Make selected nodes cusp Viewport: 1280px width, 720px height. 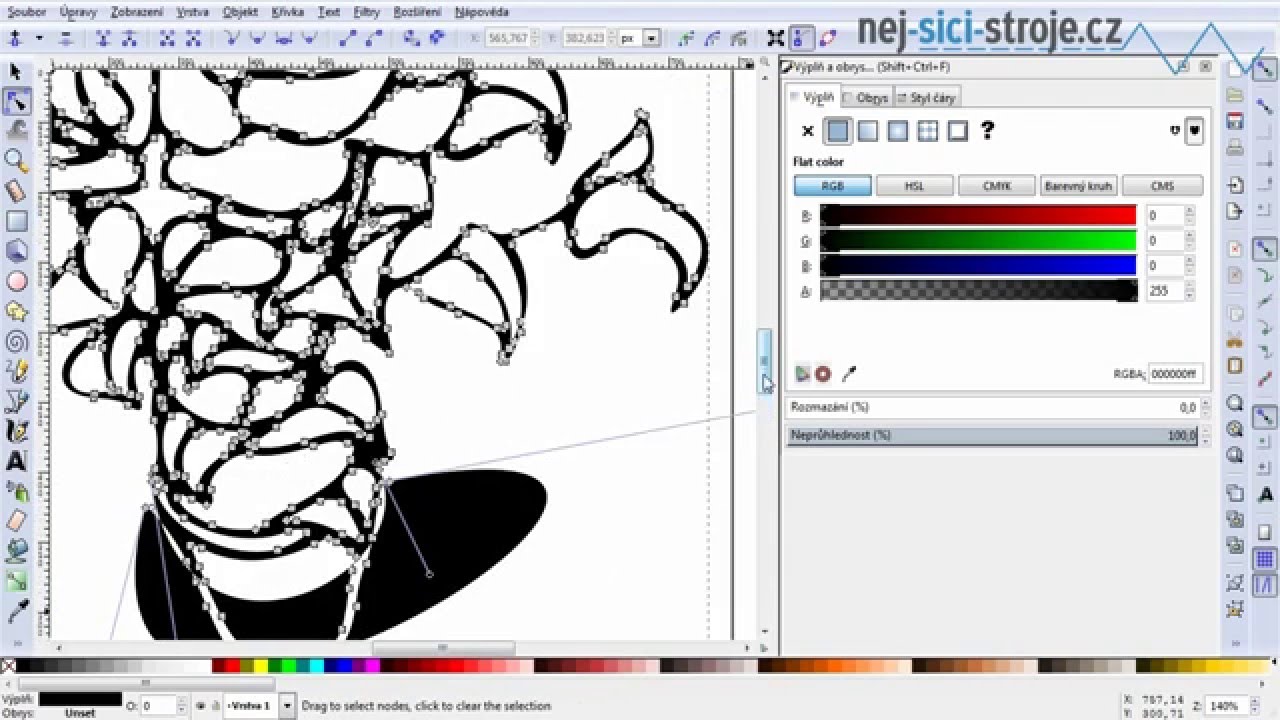[232, 38]
